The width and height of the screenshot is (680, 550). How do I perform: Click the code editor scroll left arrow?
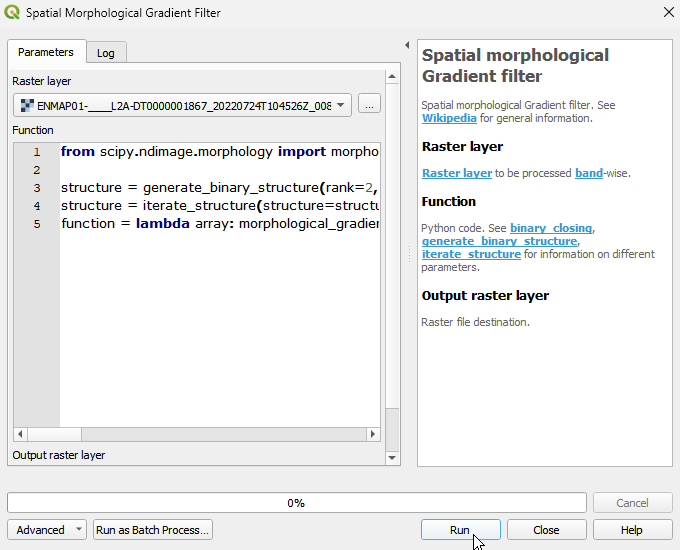coord(20,434)
